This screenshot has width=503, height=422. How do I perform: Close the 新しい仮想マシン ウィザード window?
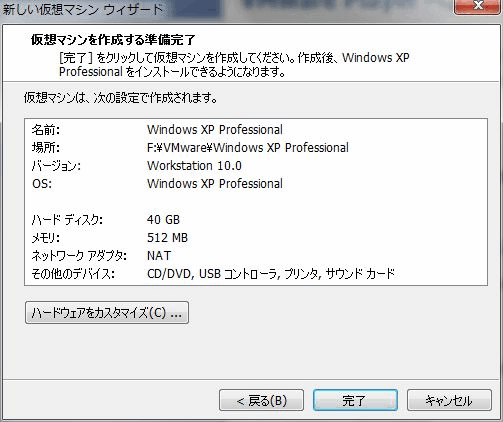pyautogui.click(x=478, y=6)
